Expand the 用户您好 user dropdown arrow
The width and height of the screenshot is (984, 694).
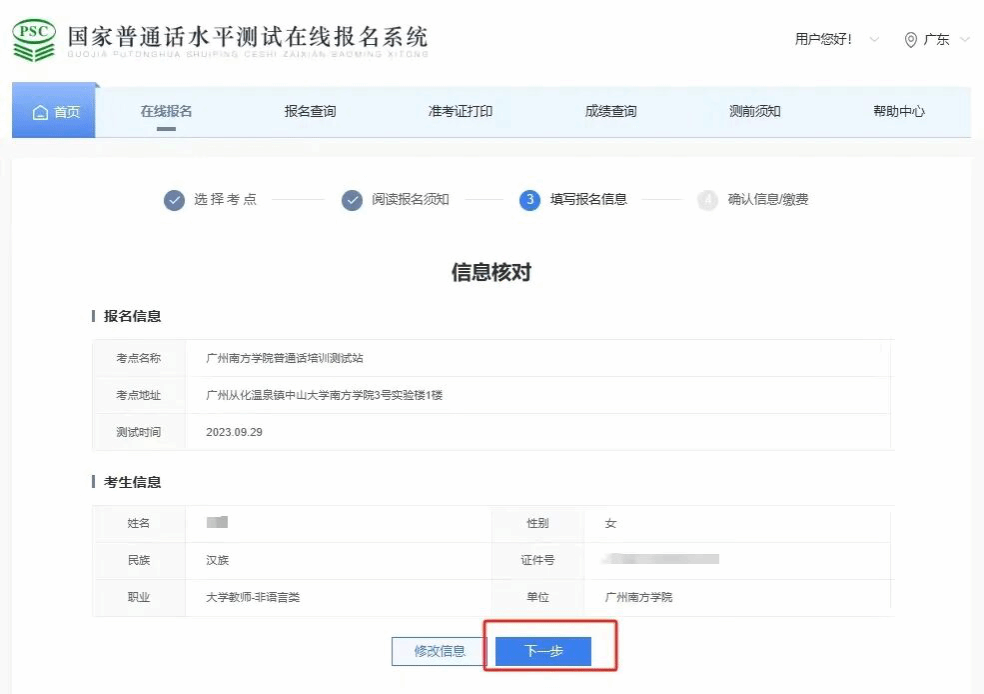(874, 40)
